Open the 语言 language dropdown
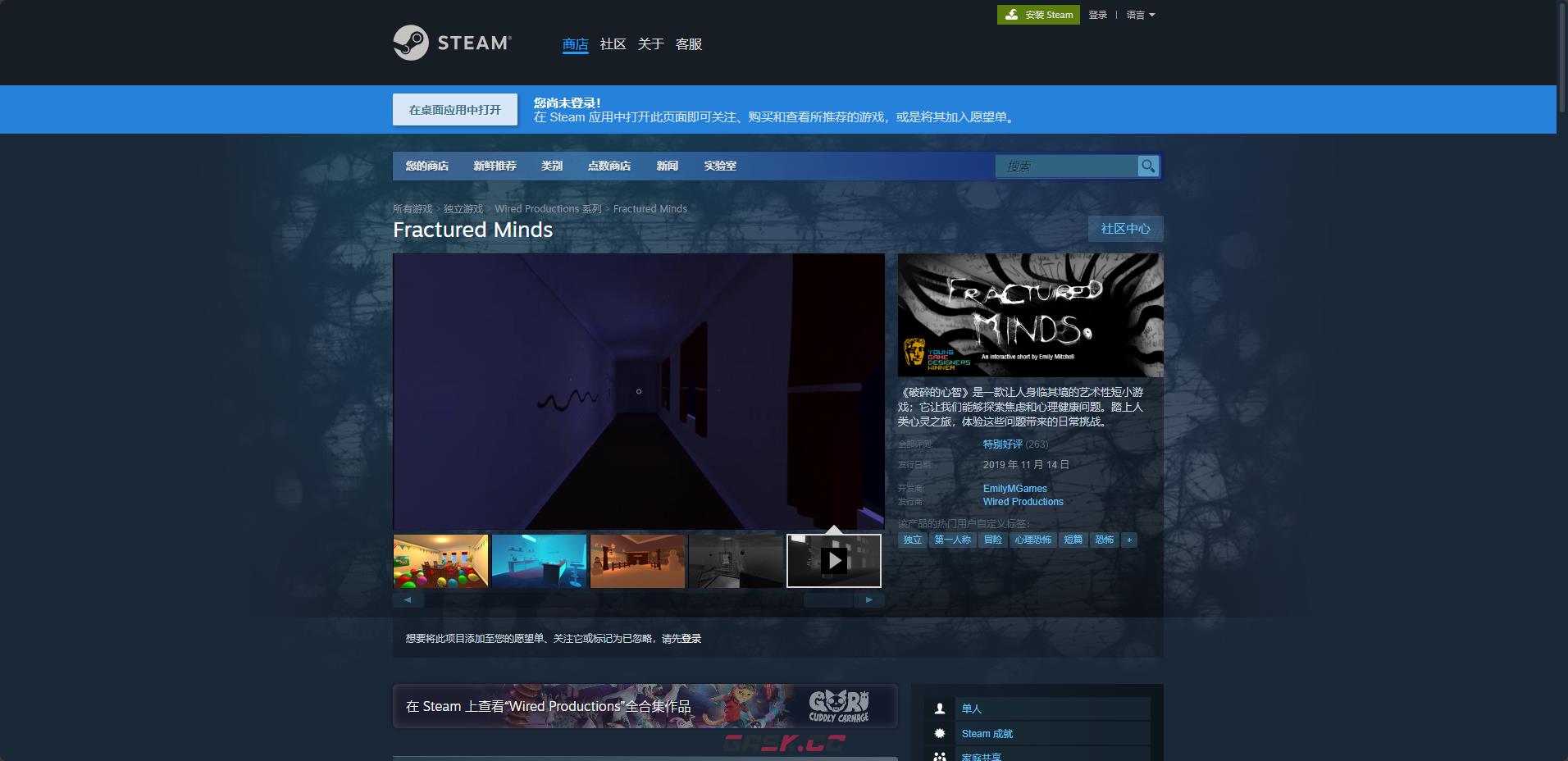The width and height of the screenshot is (1568, 761). tap(1140, 15)
